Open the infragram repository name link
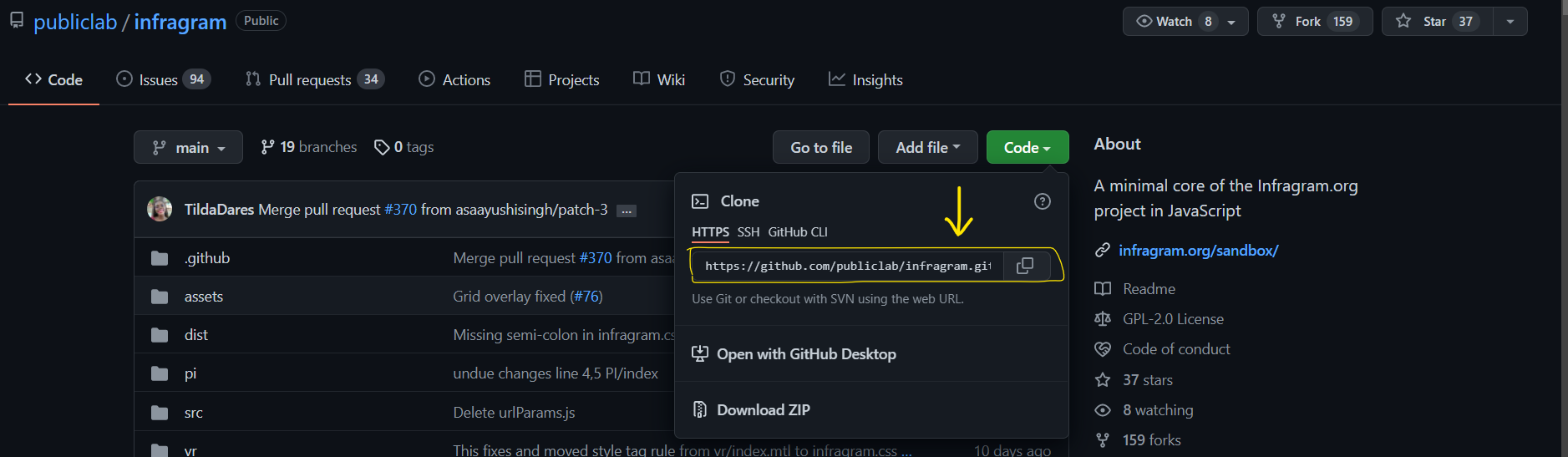Viewport: 1568px width, 457px height. click(180, 22)
